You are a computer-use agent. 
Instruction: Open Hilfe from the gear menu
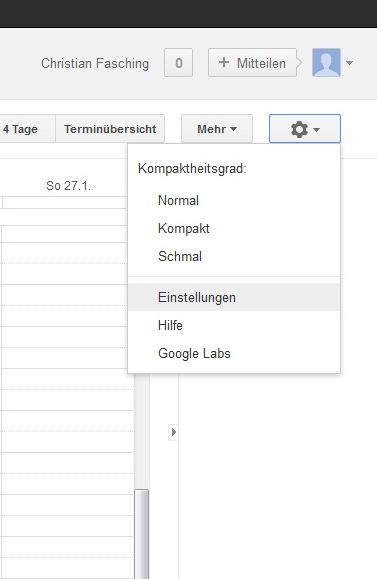click(234, 325)
